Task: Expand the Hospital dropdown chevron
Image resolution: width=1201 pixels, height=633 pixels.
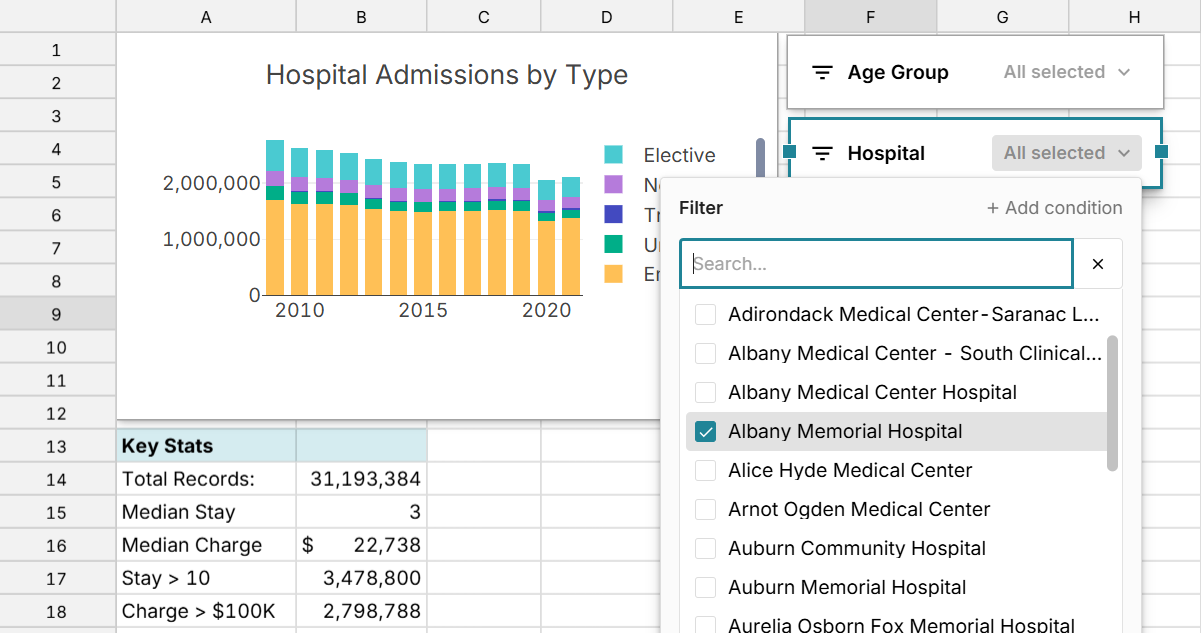Action: pyautogui.click(x=1124, y=152)
